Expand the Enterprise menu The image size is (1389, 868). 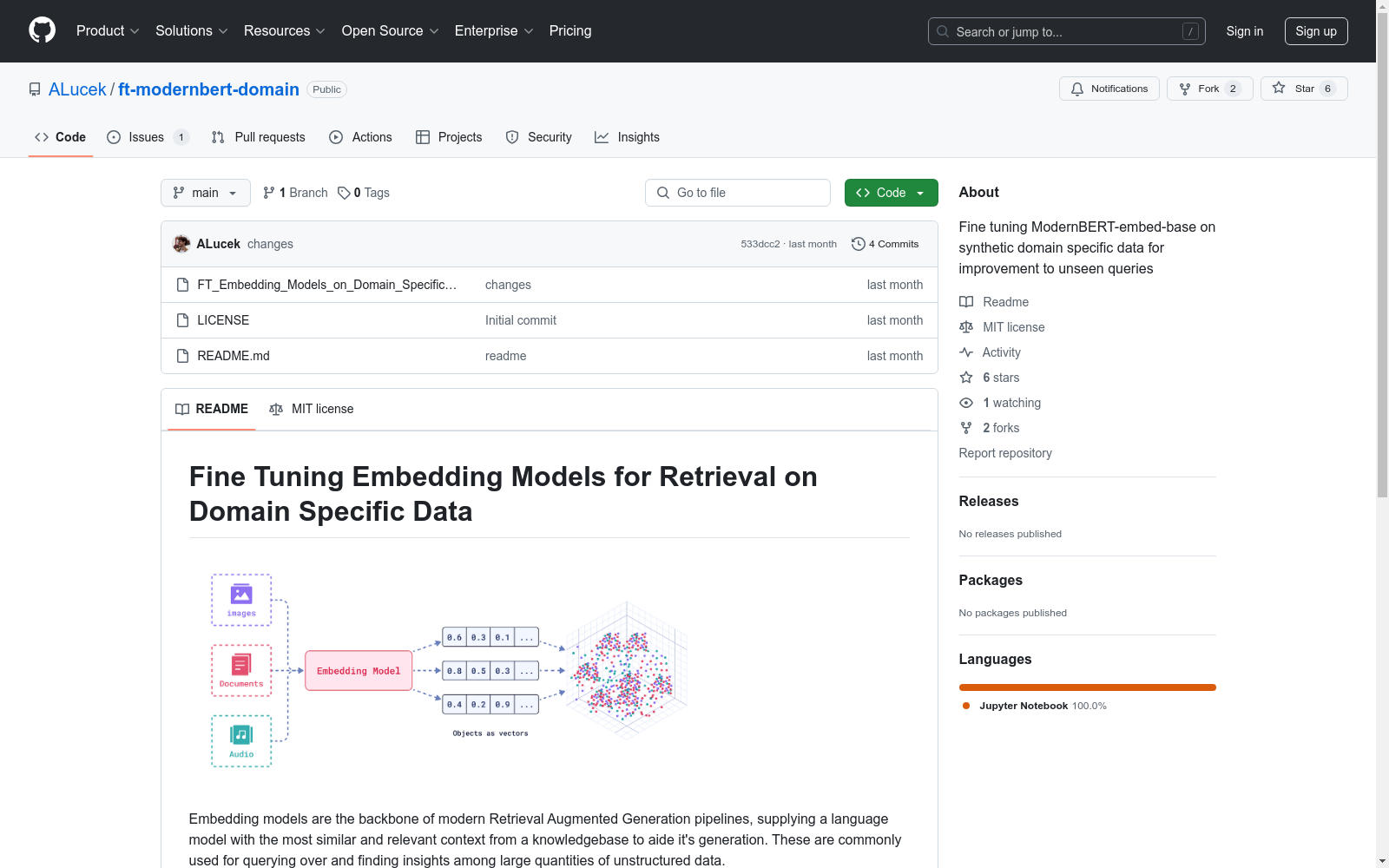(x=494, y=31)
